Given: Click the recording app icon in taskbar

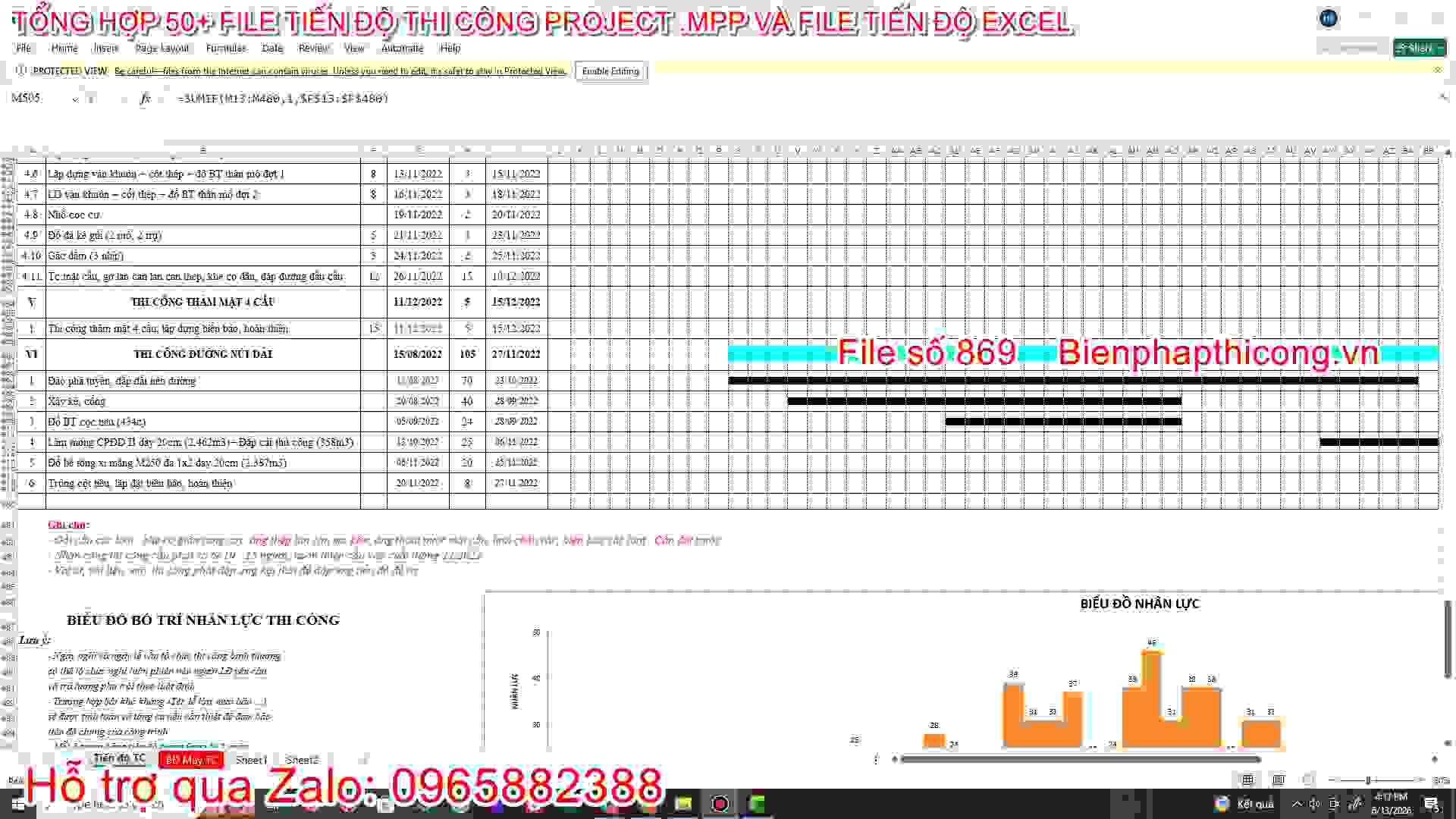Looking at the screenshot, I should [720, 804].
